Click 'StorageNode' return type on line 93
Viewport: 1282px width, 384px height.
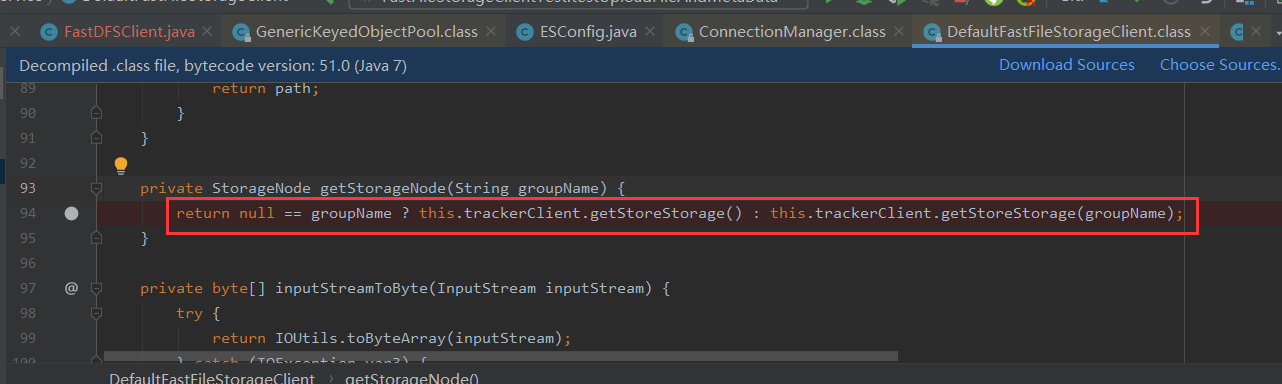(x=261, y=188)
